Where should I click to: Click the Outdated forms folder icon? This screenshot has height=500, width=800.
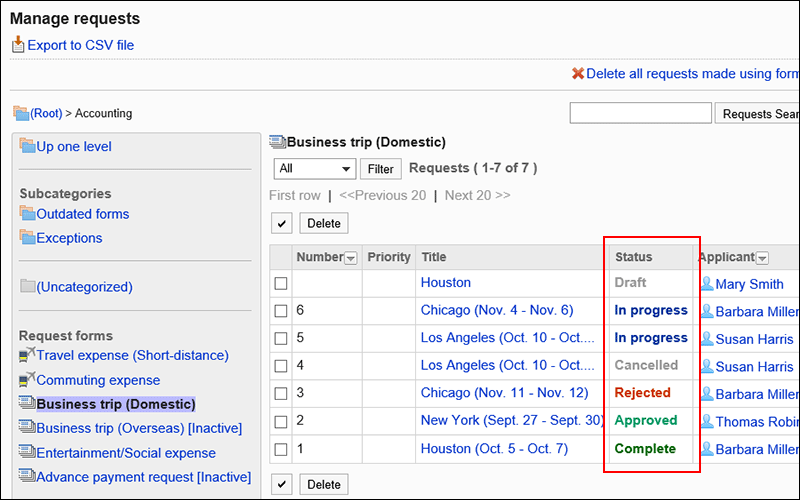(28, 213)
